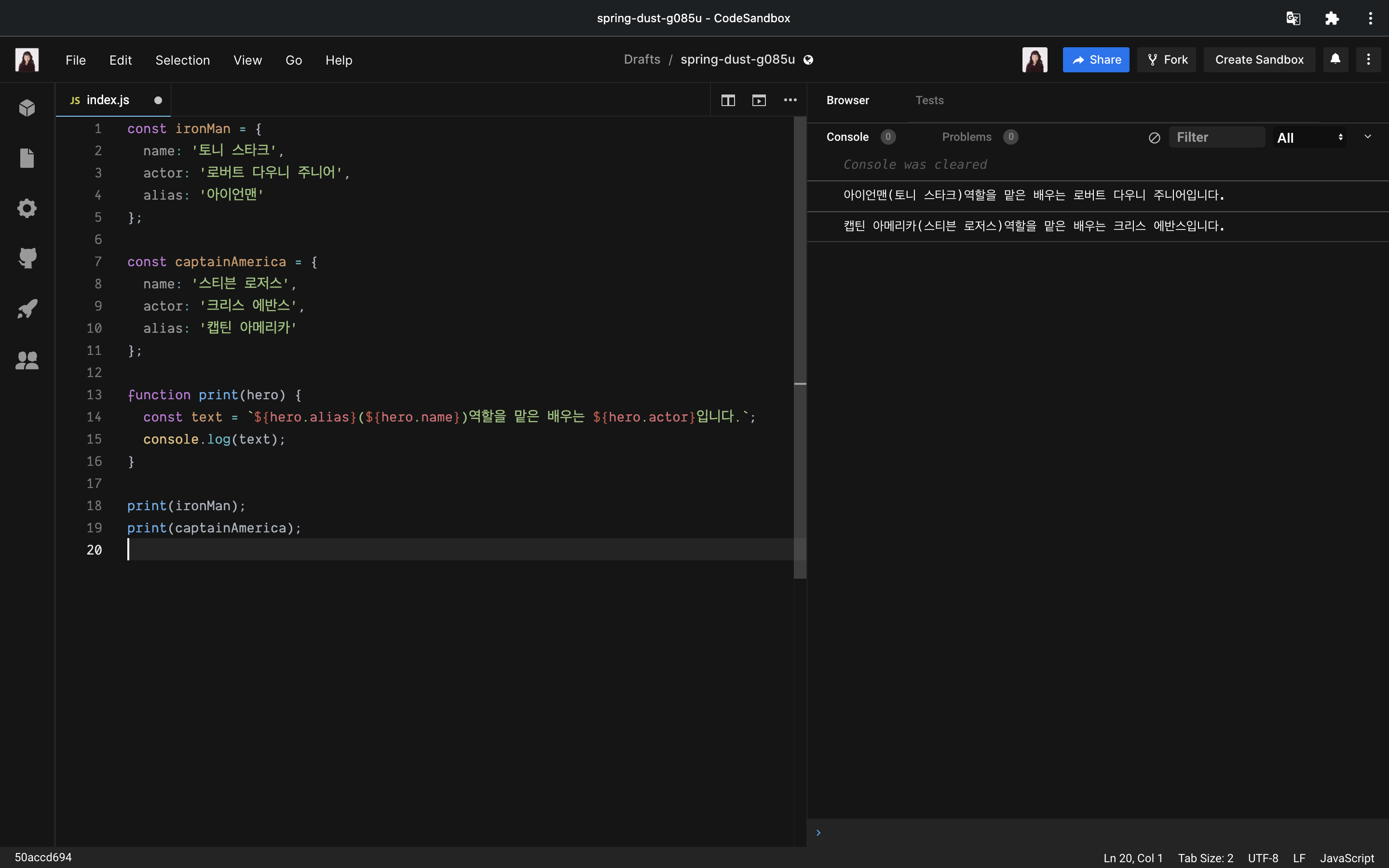Click the 아이언맨 console output line

point(1097,196)
